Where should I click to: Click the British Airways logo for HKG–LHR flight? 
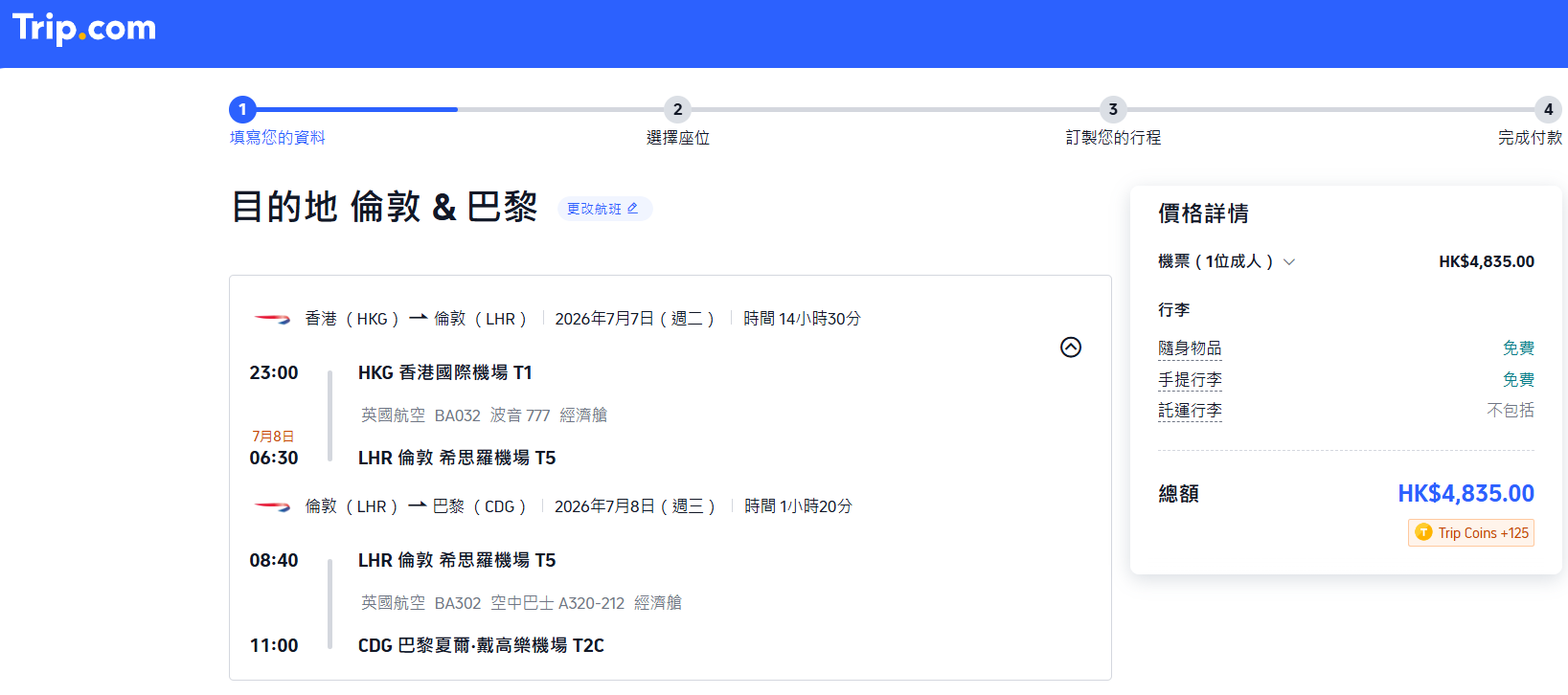(x=272, y=319)
